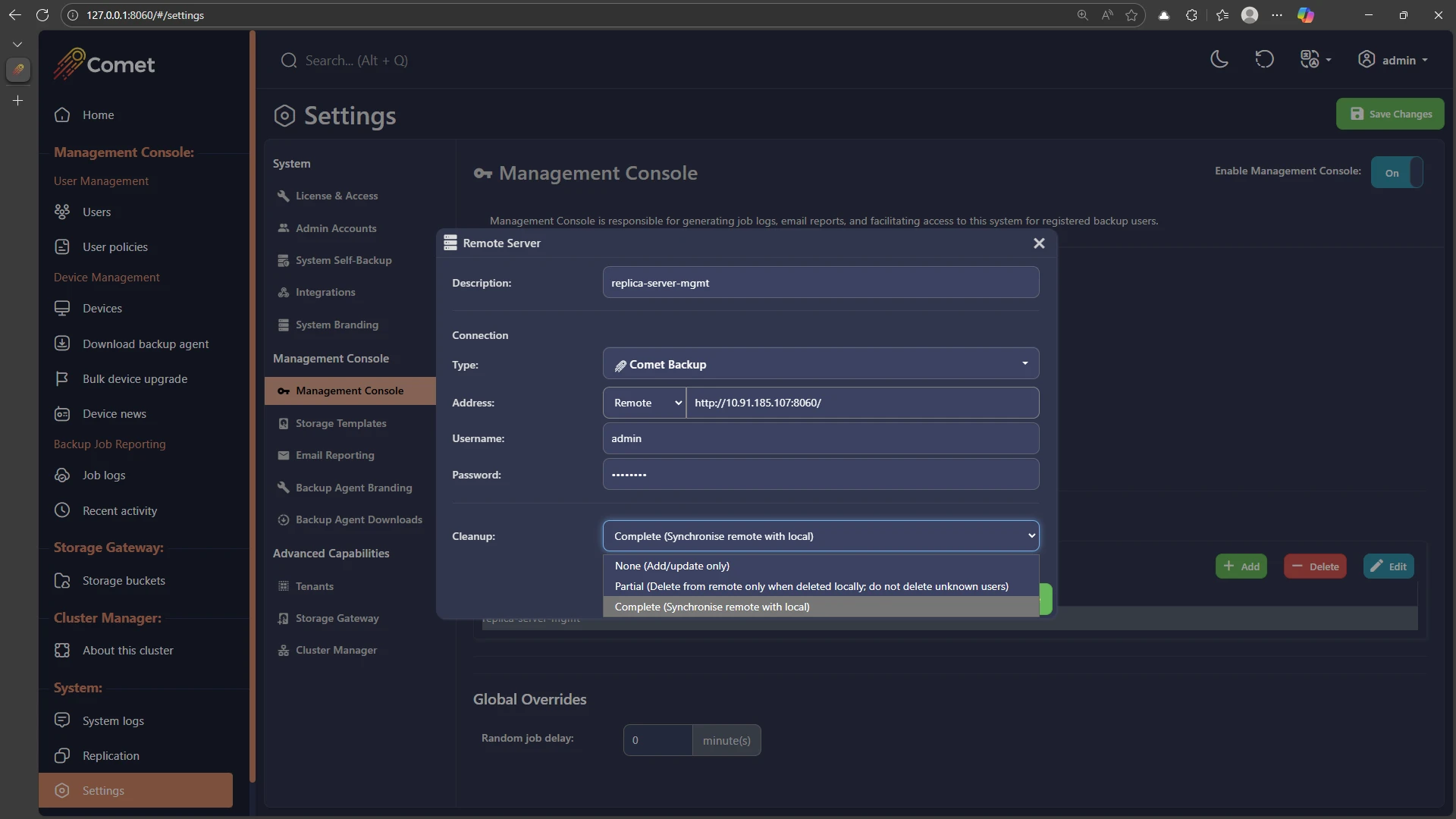Viewport: 1456px width, 819px height.
Task: Click the red Delete button
Action: tap(1315, 566)
